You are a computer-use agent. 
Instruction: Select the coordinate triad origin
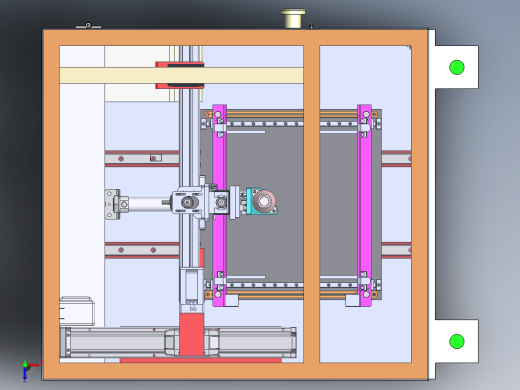tap(25, 365)
